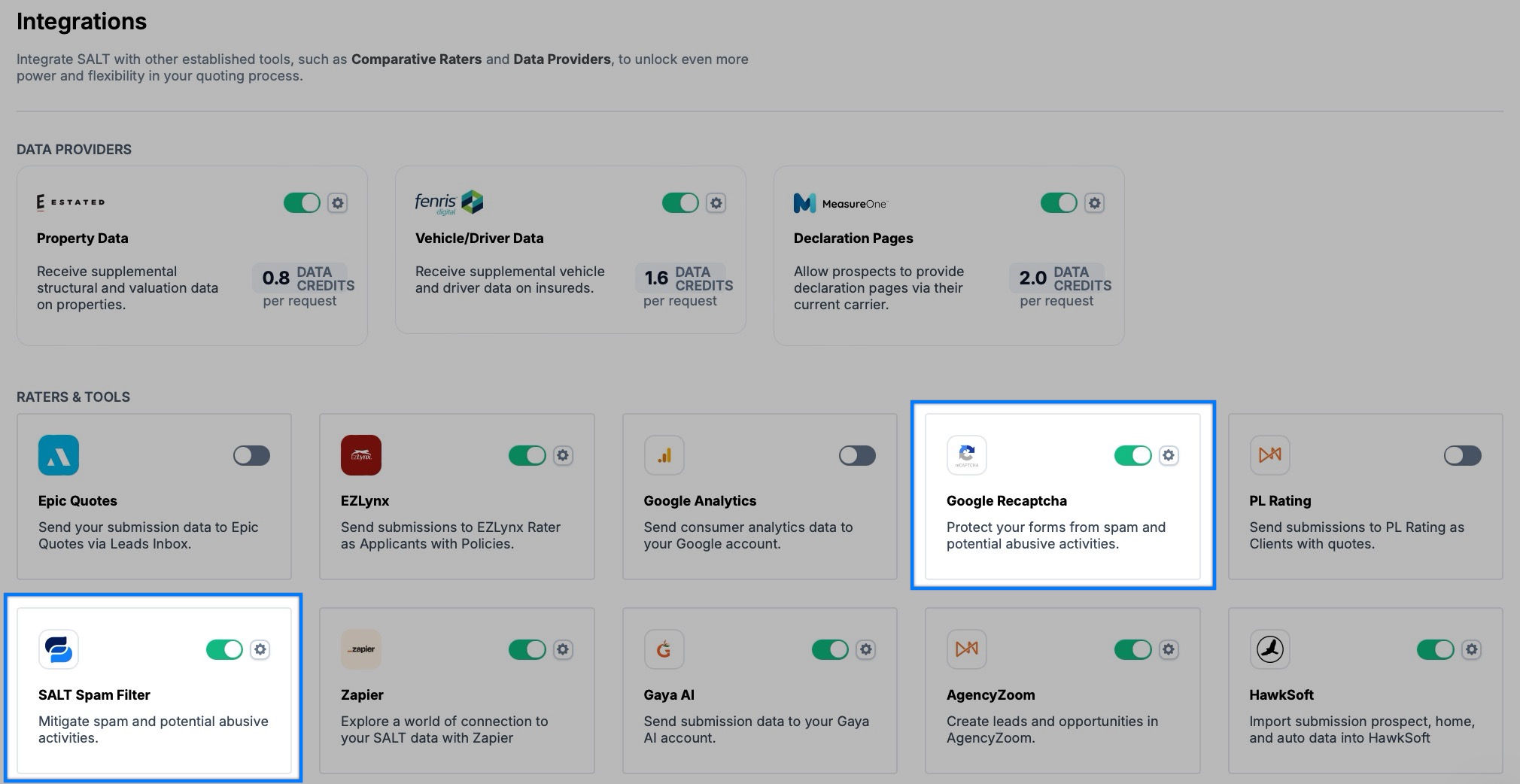The image size is (1520, 784).
Task: Click the SALT Spam Filter logo icon
Action: click(59, 649)
